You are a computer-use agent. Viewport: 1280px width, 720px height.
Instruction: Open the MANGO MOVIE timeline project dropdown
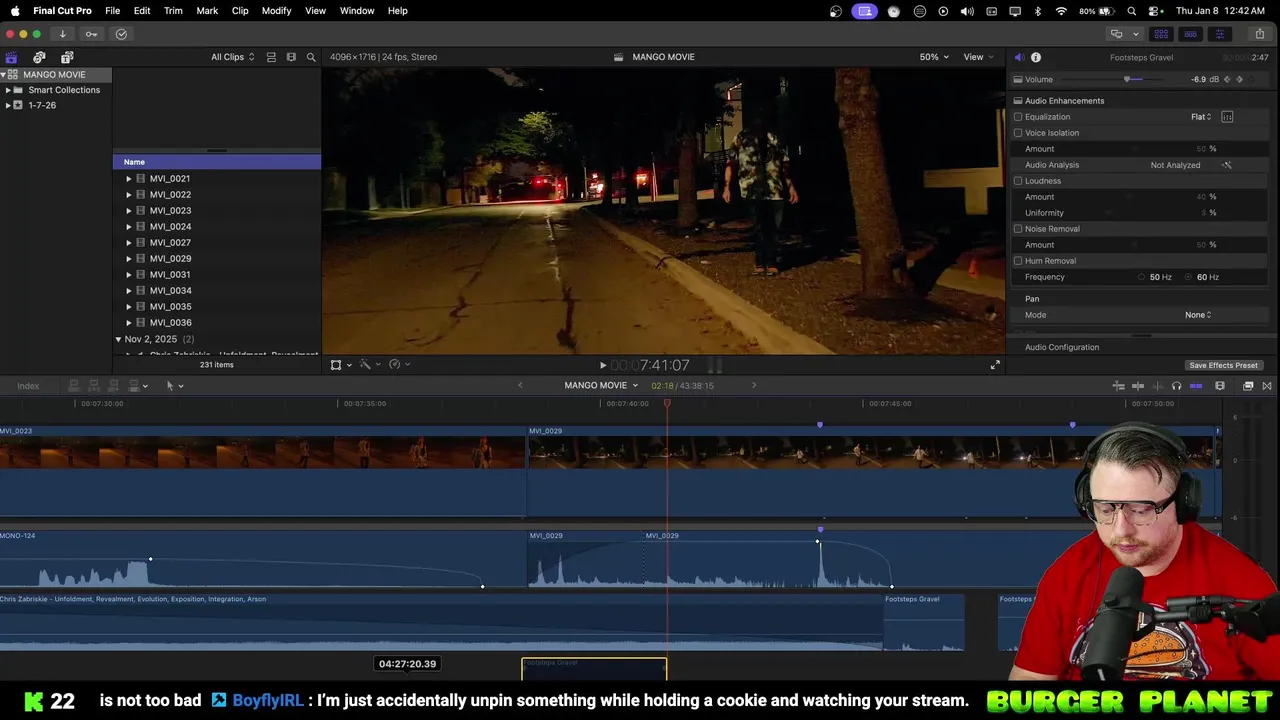tap(601, 386)
